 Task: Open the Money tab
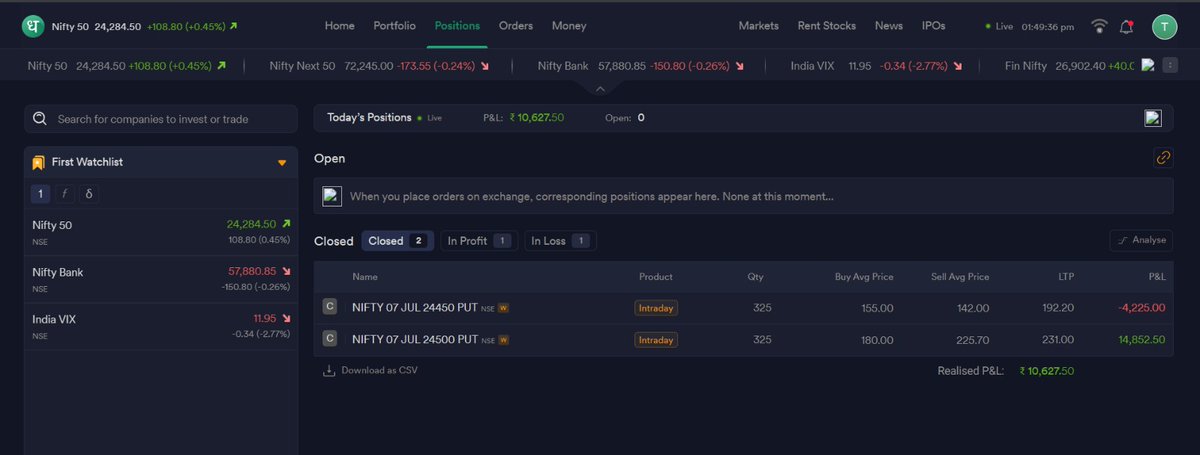coord(569,26)
